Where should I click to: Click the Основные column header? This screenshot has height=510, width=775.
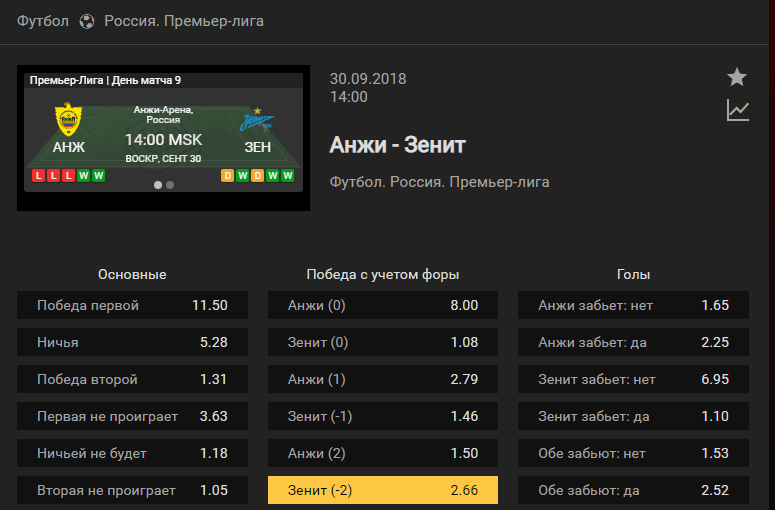point(132,274)
